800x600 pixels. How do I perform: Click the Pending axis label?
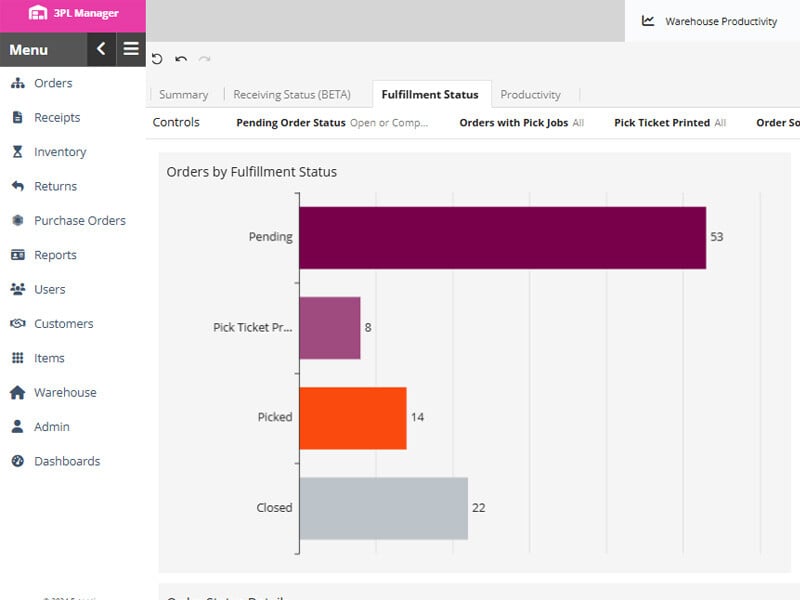pyautogui.click(x=270, y=237)
